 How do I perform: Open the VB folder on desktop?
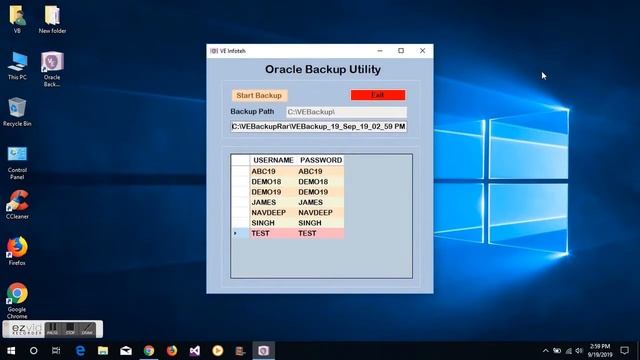(17, 18)
